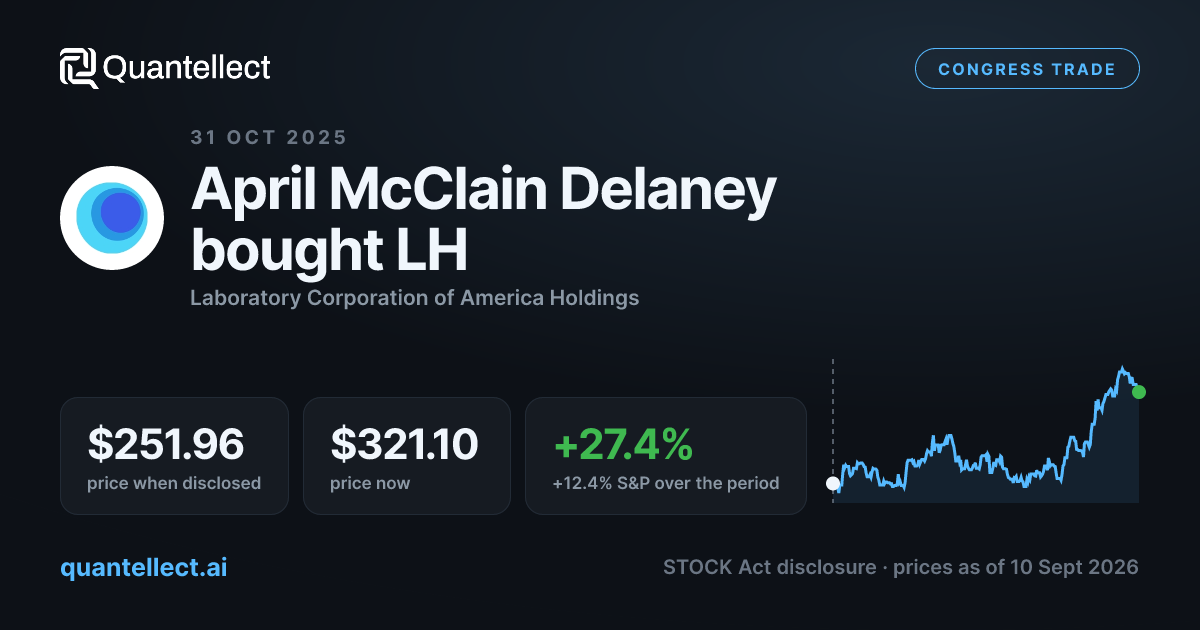1200x630 pixels.
Task: Click the white start dot on chart
Action: pos(833,483)
